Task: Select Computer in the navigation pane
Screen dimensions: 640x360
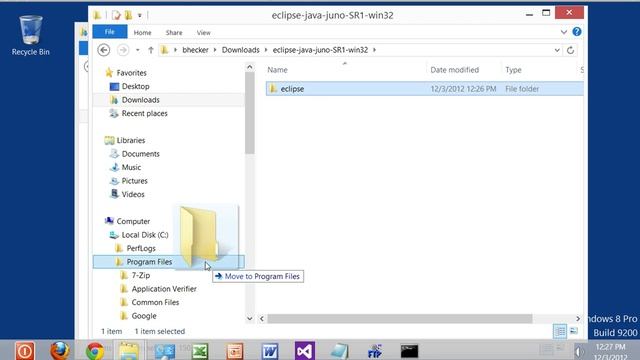Action: [x=133, y=221]
